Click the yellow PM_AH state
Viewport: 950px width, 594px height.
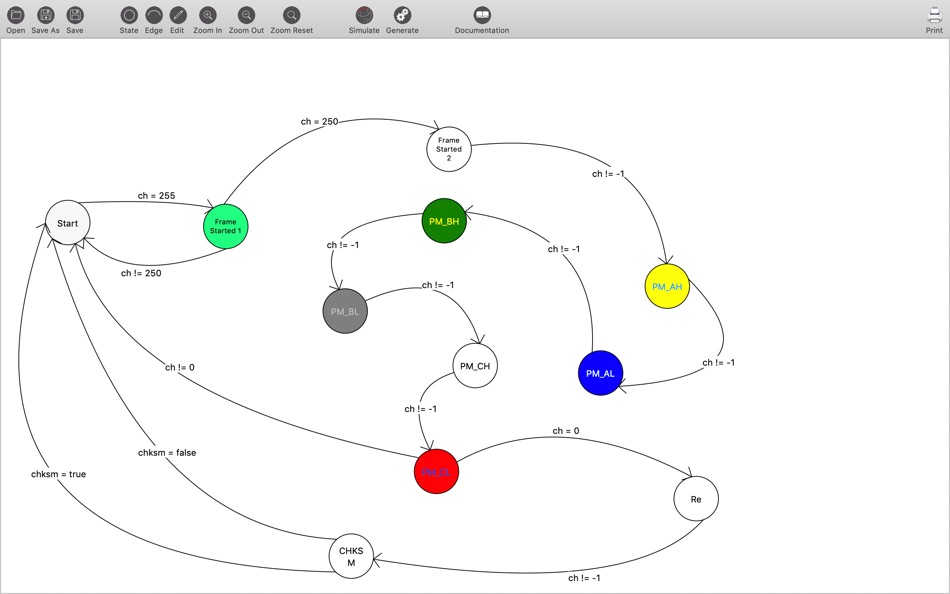click(x=667, y=286)
